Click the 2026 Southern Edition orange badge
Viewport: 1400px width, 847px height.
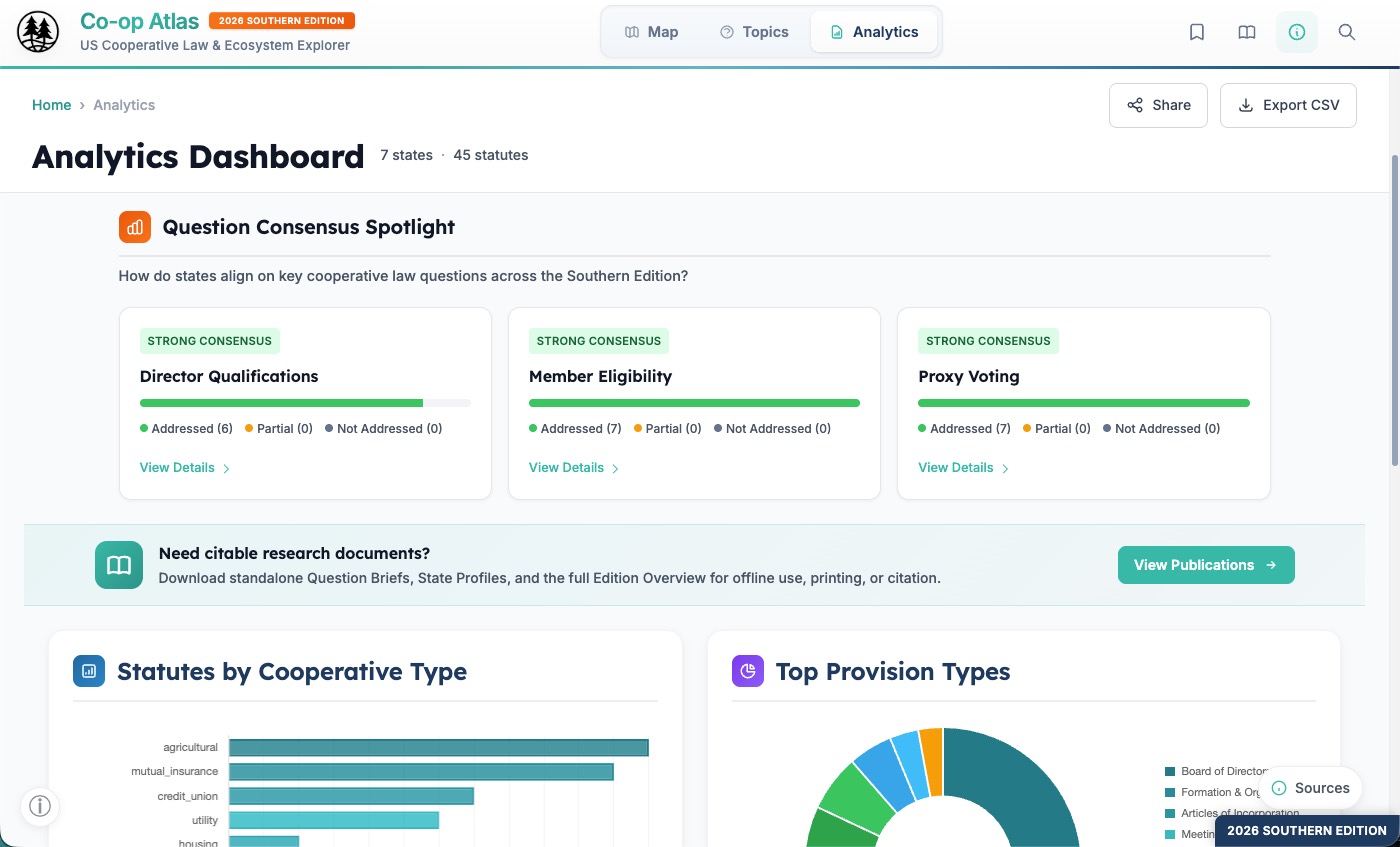pos(282,20)
